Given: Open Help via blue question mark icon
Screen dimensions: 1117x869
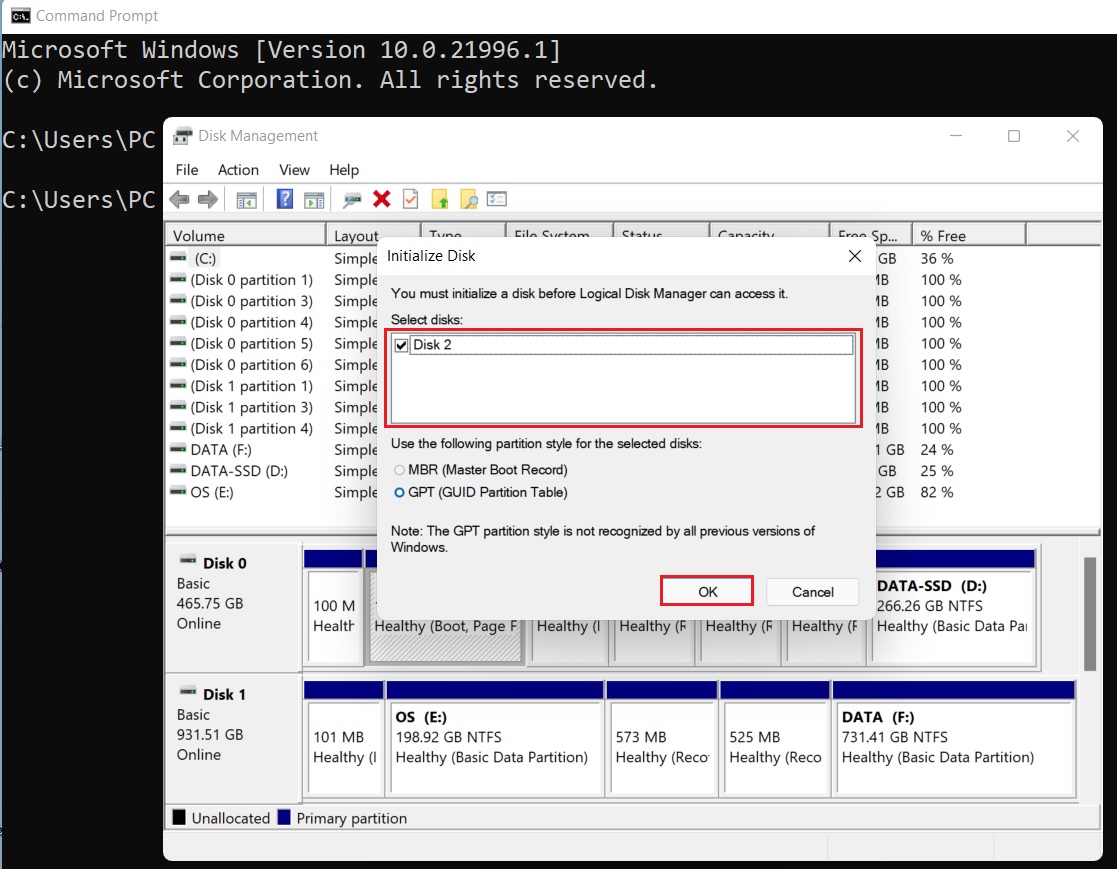Looking at the screenshot, I should coord(285,200).
